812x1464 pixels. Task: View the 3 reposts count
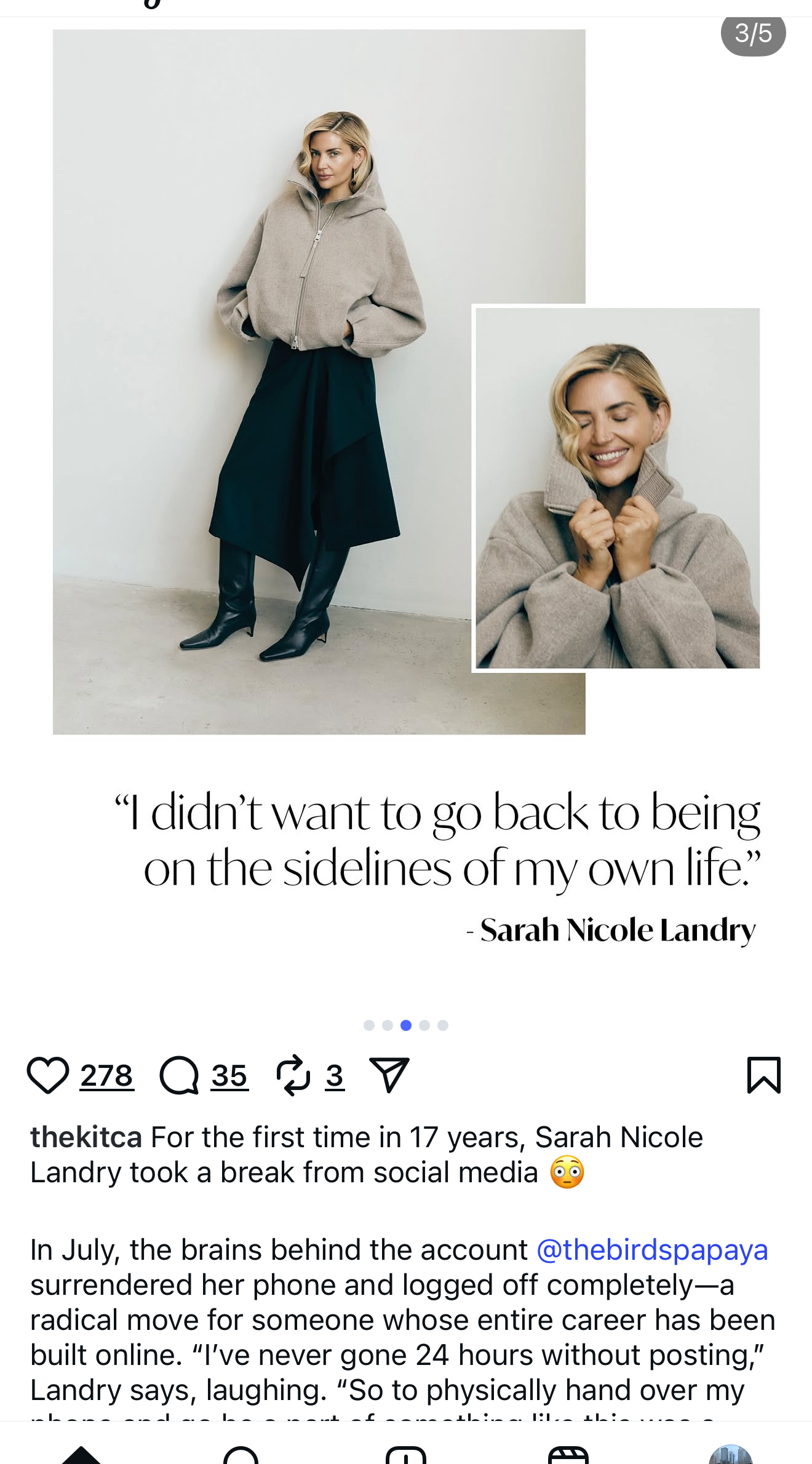click(335, 1076)
